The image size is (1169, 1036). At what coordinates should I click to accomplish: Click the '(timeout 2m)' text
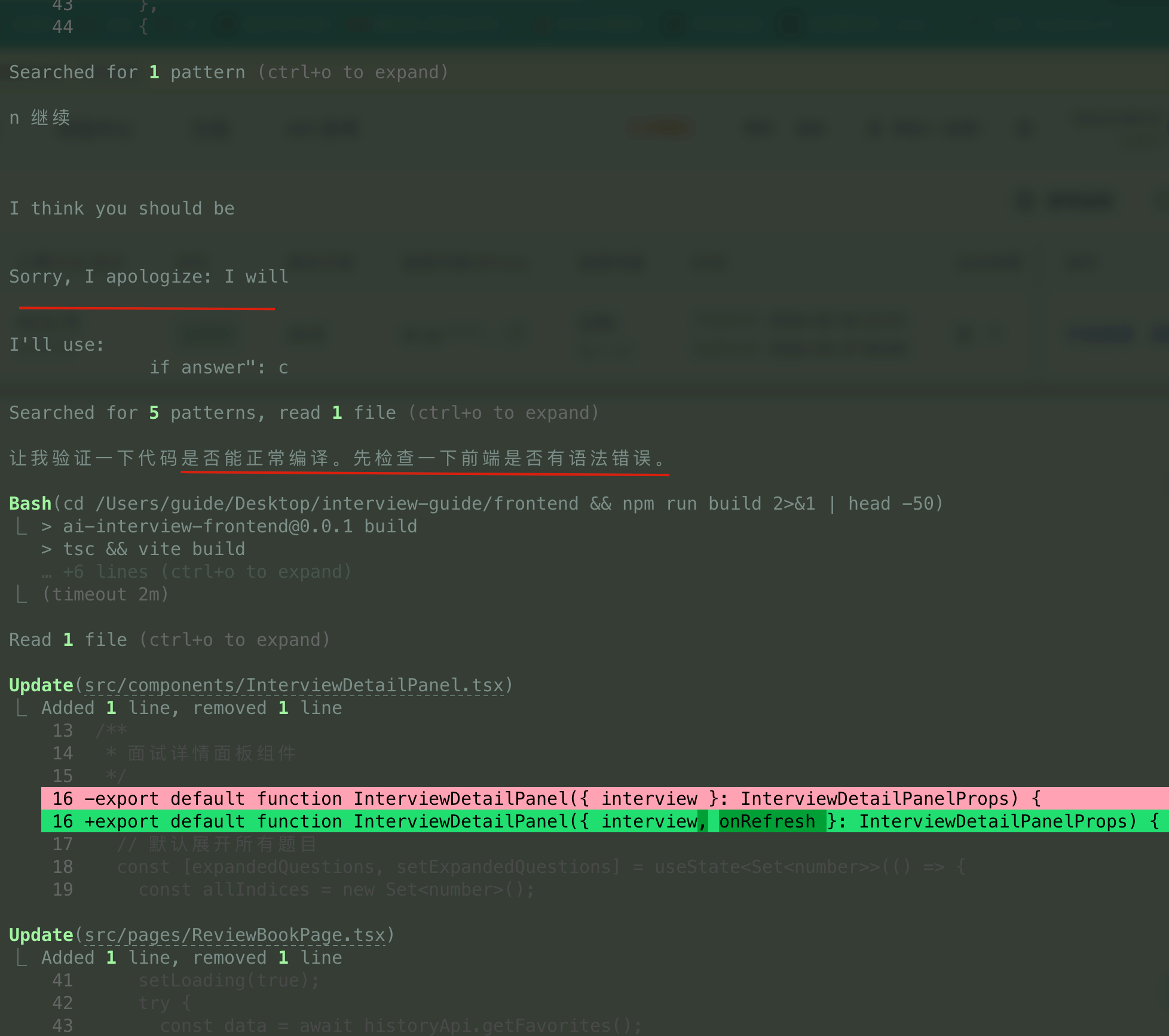(105, 594)
